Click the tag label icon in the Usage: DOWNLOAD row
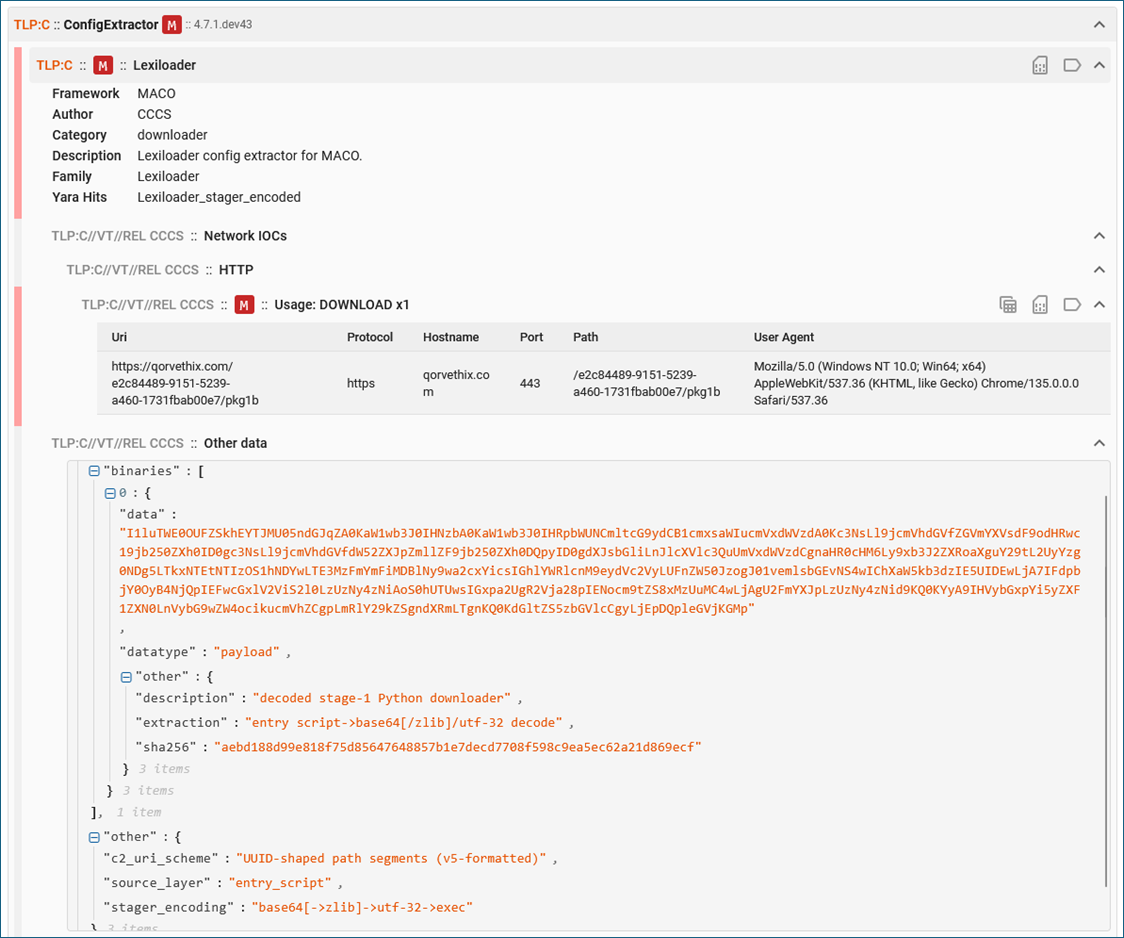Screen dimensions: 1124x938 tap(1072, 305)
